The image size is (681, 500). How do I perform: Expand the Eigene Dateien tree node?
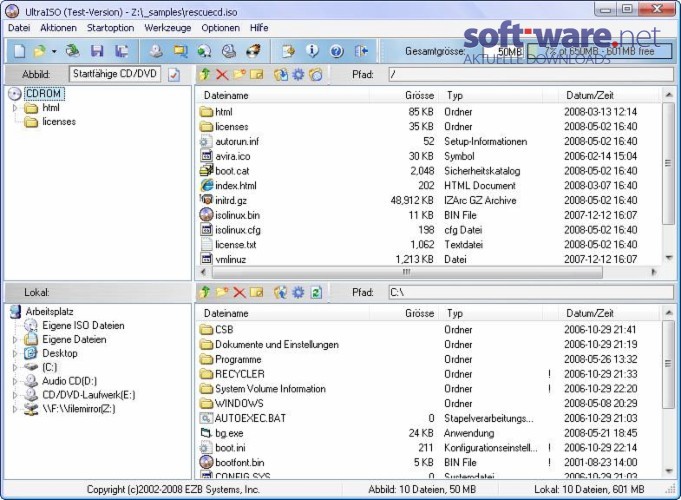pyautogui.click(x=15, y=339)
